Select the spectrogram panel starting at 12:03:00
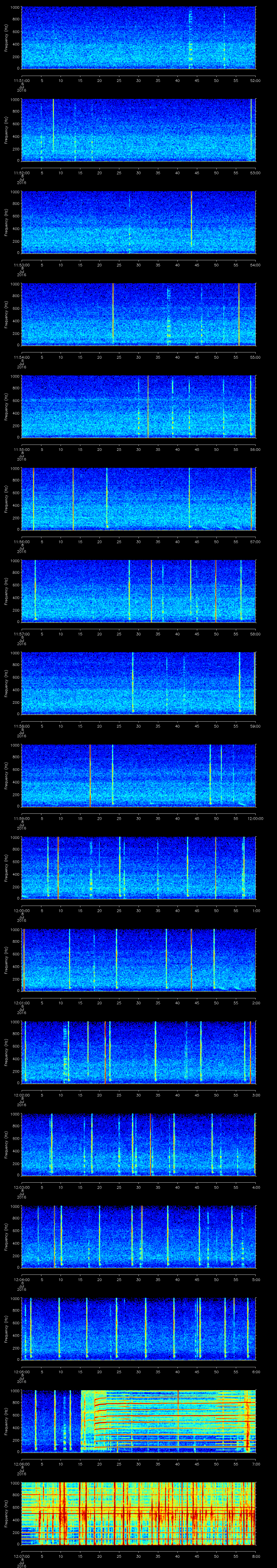277x1568 pixels. [138, 1145]
